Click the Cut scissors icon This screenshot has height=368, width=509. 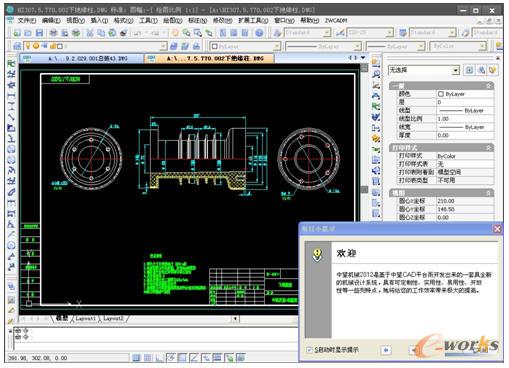[x=90, y=33]
